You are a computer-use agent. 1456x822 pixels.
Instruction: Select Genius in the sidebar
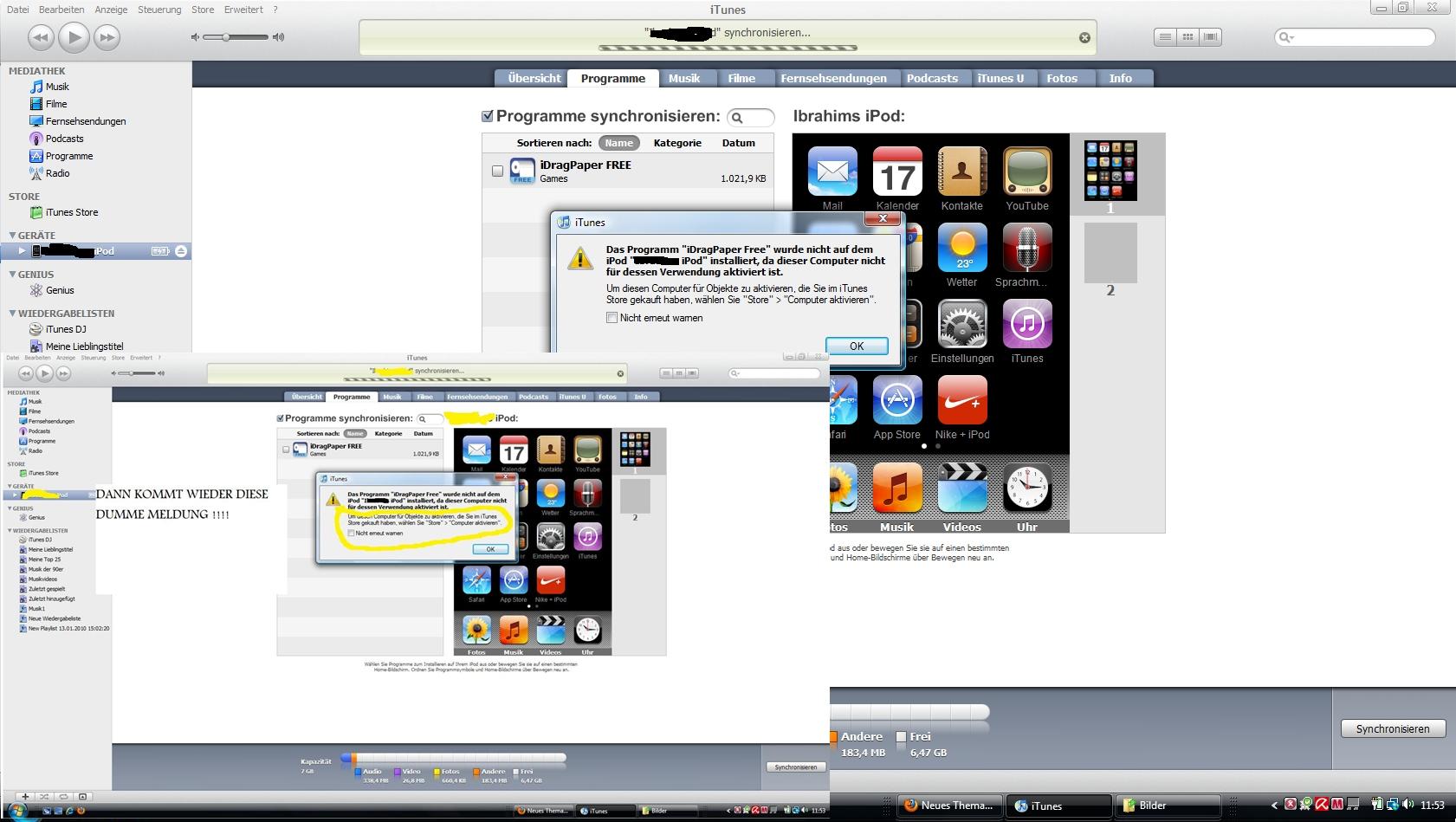pyautogui.click(x=60, y=290)
